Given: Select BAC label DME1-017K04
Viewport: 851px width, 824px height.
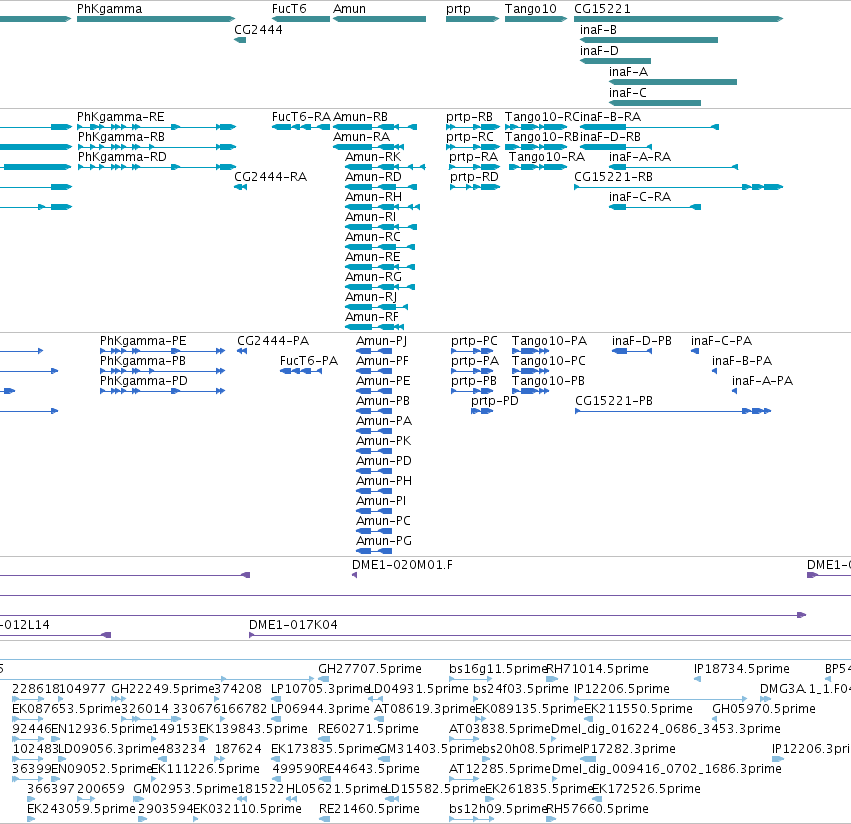Looking at the screenshot, I should 293,625.
